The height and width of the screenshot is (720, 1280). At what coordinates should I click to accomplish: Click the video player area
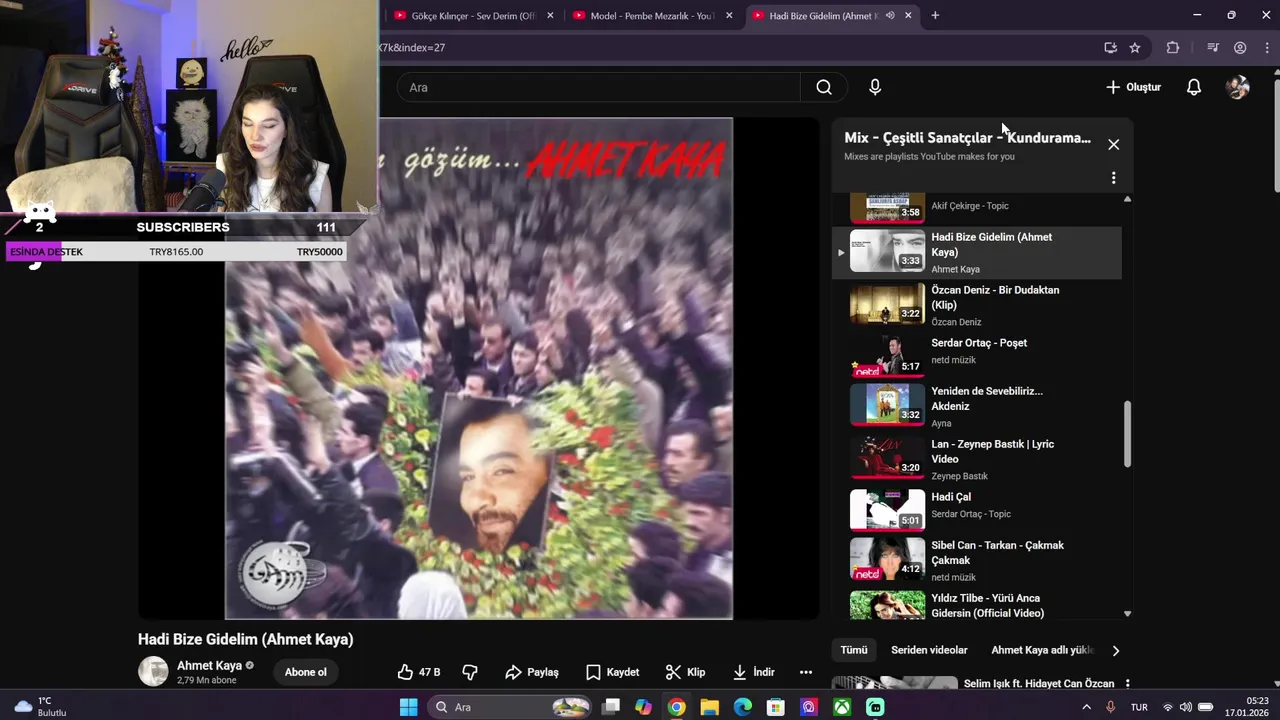click(479, 368)
